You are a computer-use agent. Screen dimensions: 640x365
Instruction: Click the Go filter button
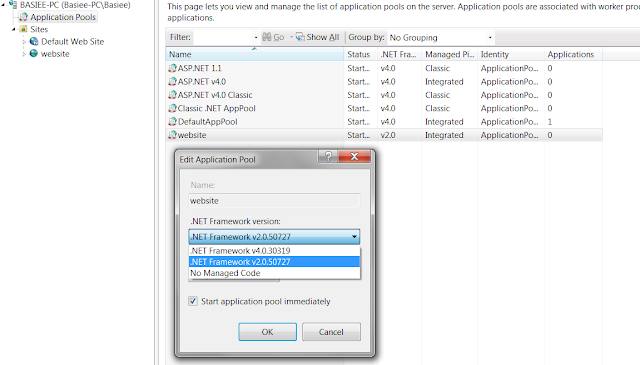pos(273,37)
